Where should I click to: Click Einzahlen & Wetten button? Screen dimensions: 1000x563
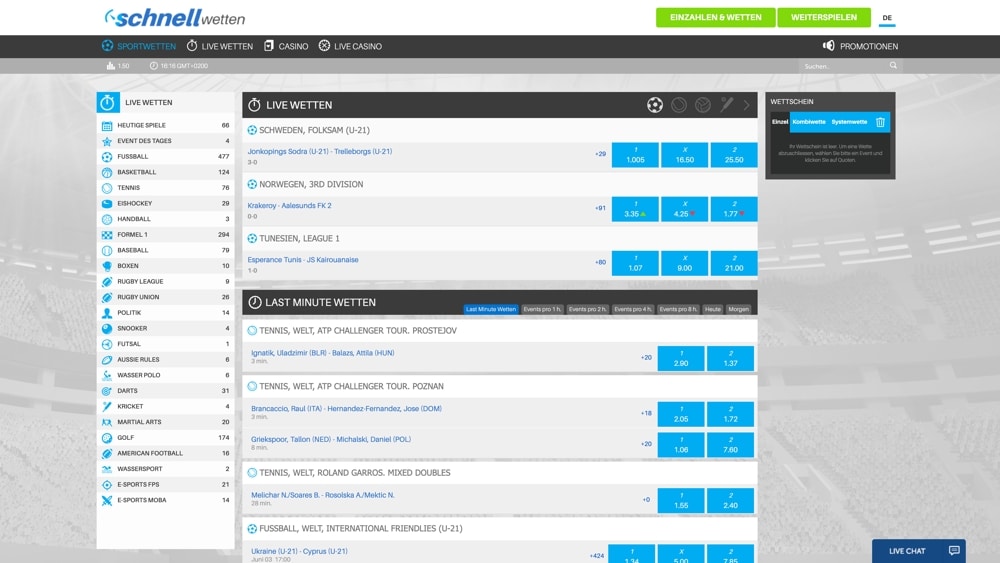716,17
